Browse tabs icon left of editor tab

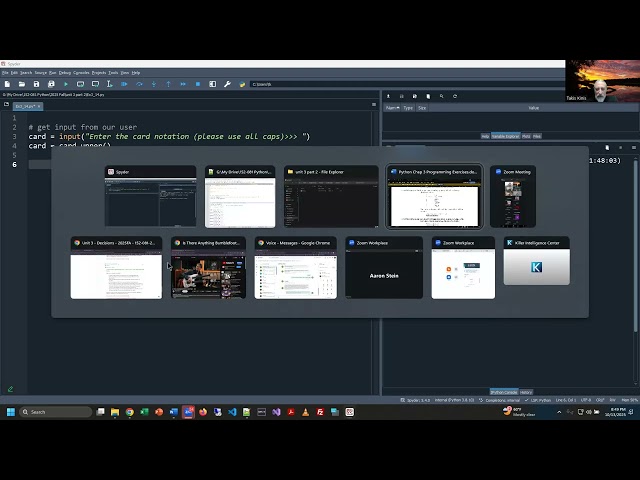[x=6, y=104]
